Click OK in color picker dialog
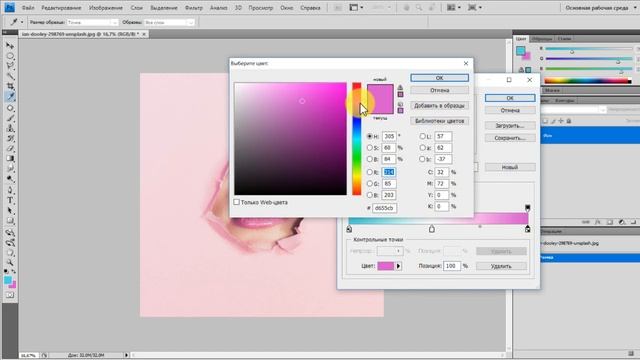This screenshot has height=360, width=640. coord(439,78)
